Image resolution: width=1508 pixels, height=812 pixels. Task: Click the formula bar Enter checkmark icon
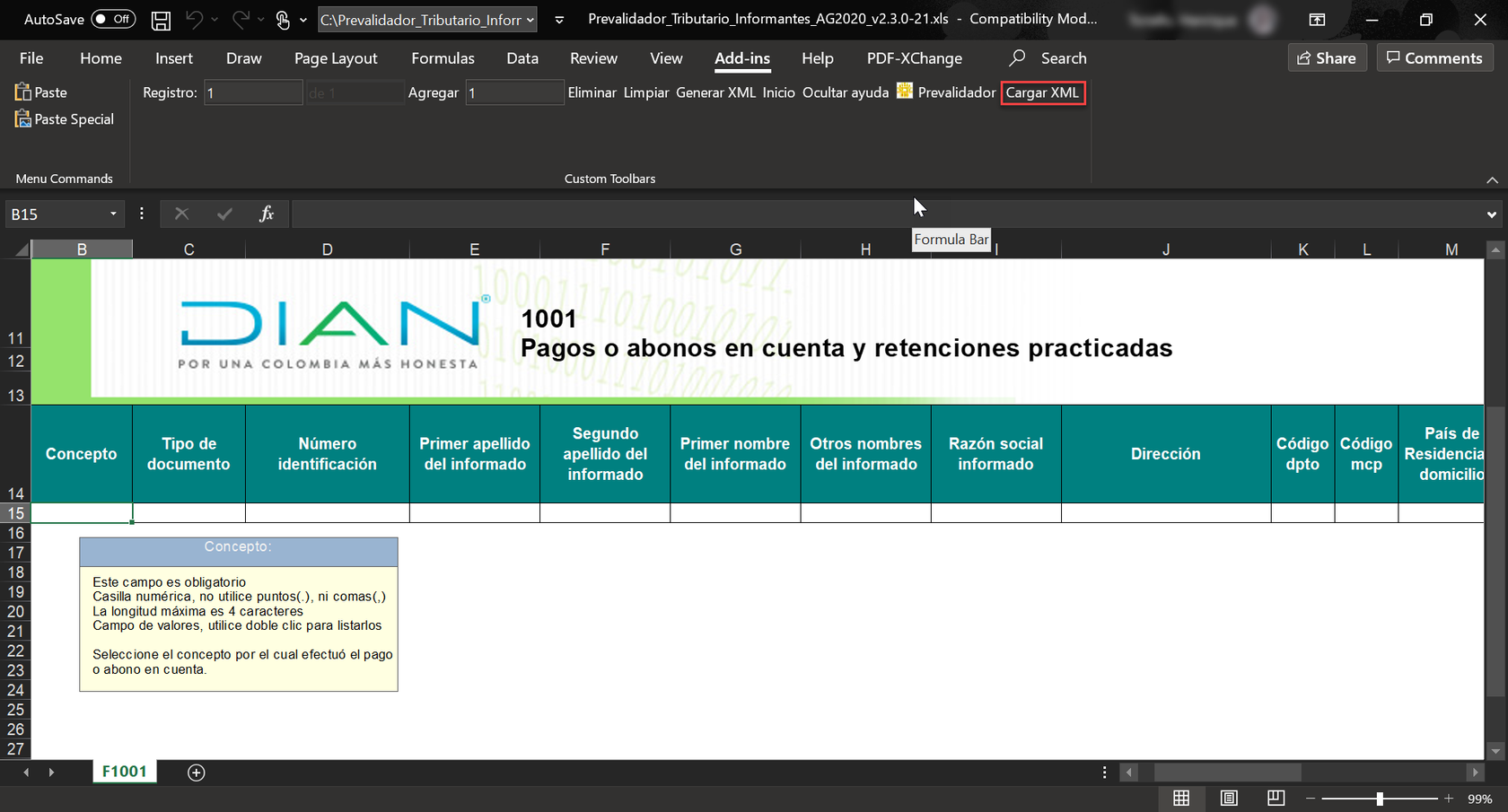pos(224,214)
